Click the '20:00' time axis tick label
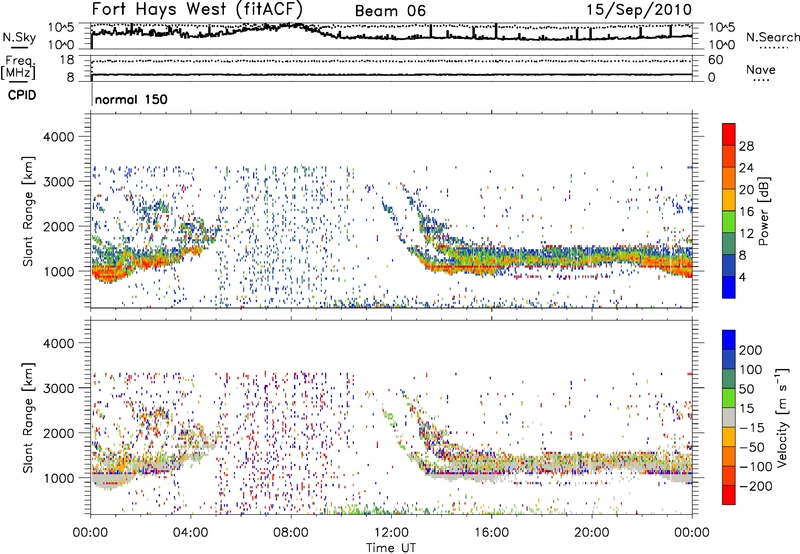The image size is (800, 554). click(591, 533)
